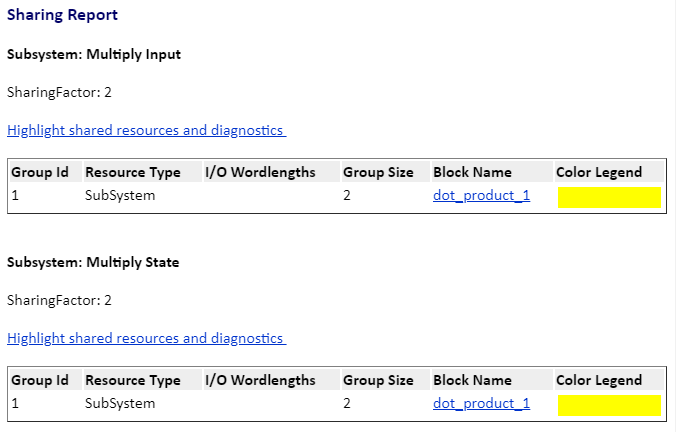Click I/O Wordlengths header in Multiply Input table

(260, 172)
